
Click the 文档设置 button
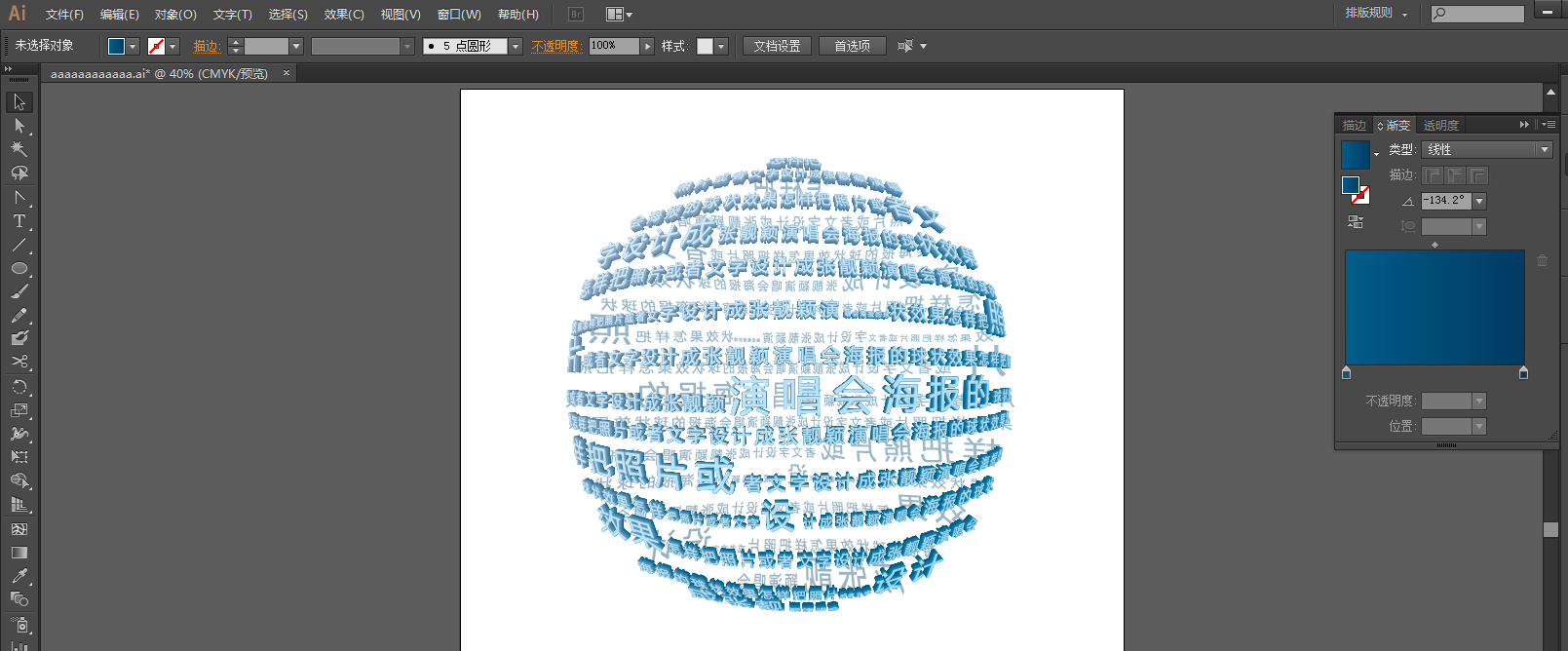(x=777, y=46)
